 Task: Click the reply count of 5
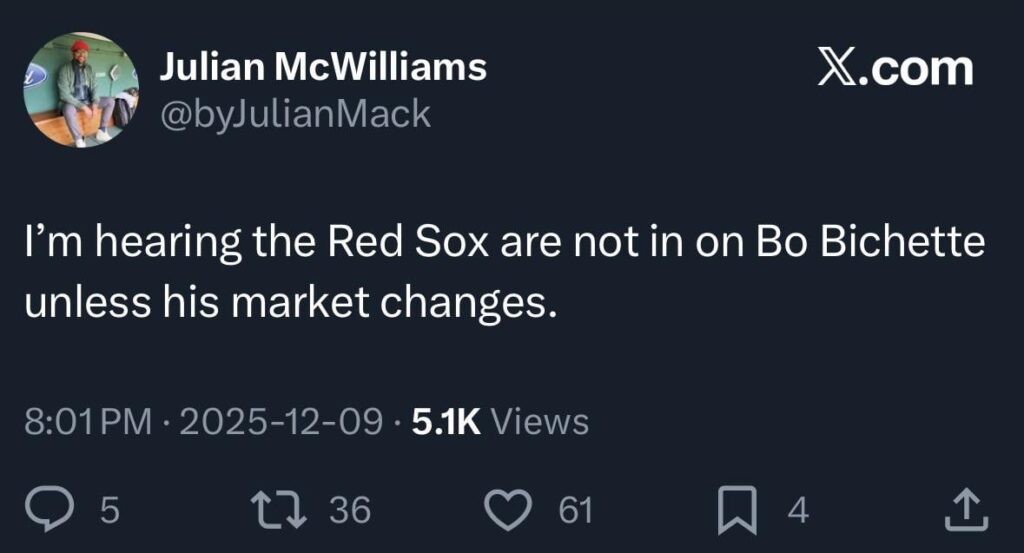110,511
